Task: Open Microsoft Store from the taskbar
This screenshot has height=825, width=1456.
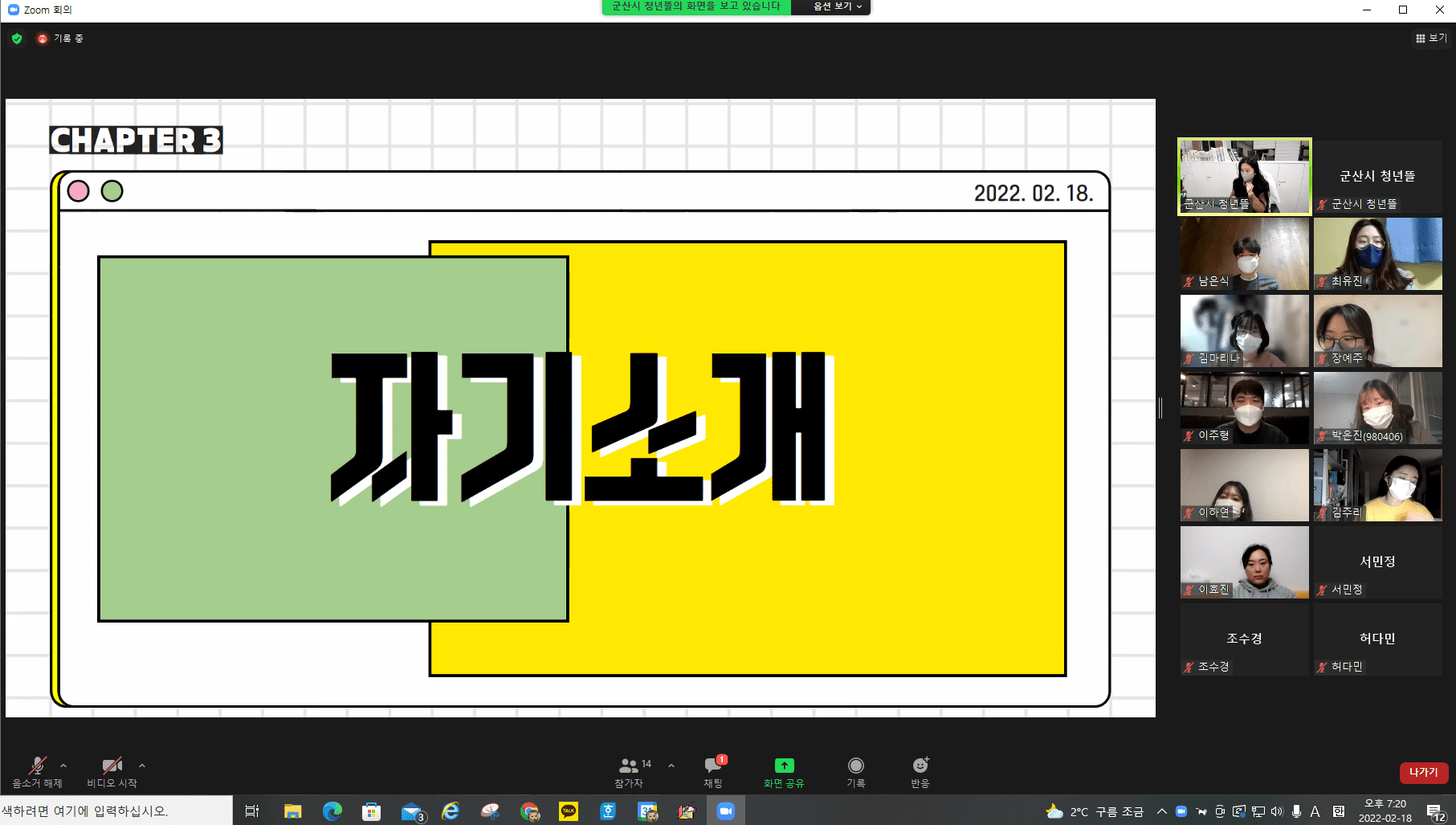Action: click(x=371, y=811)
